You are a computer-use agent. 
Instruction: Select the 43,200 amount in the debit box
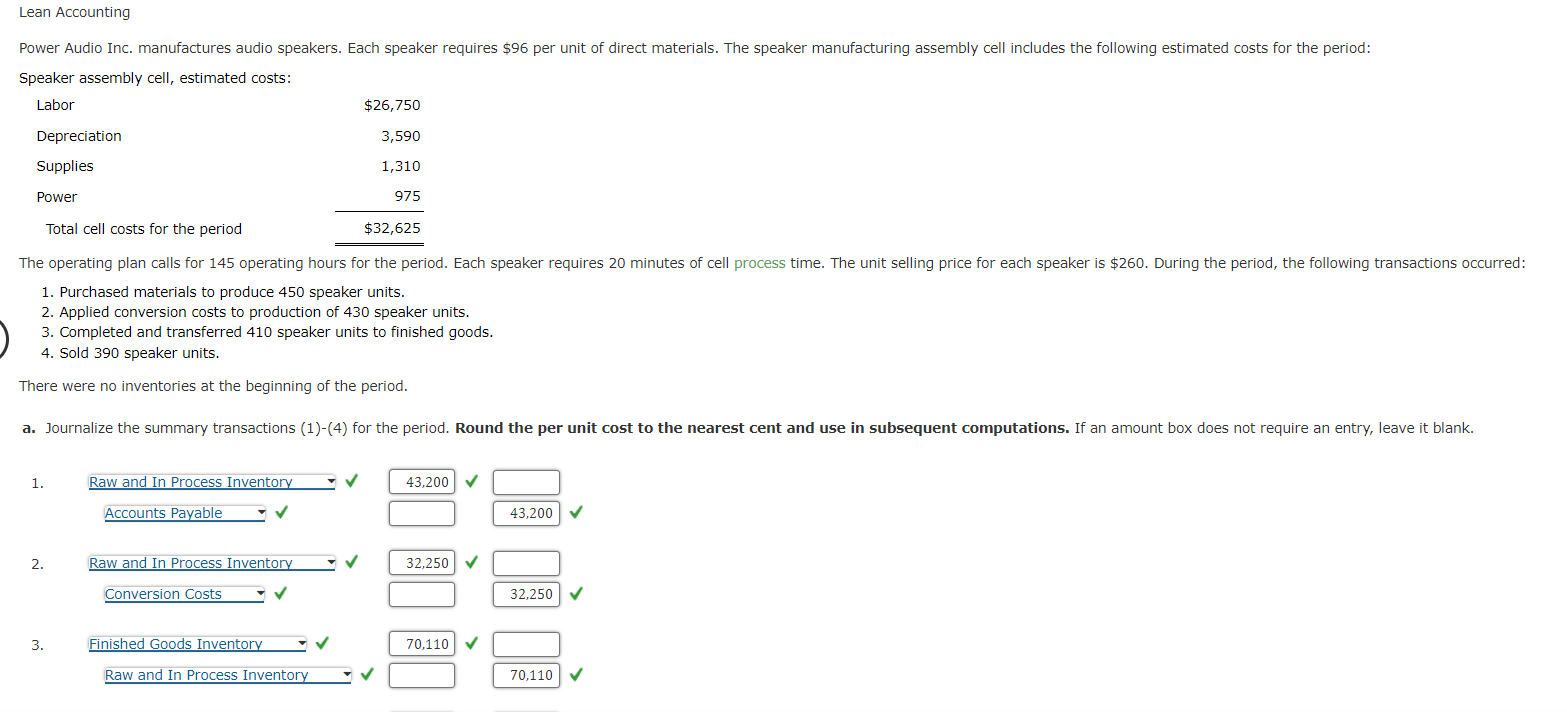click(421, 481)
